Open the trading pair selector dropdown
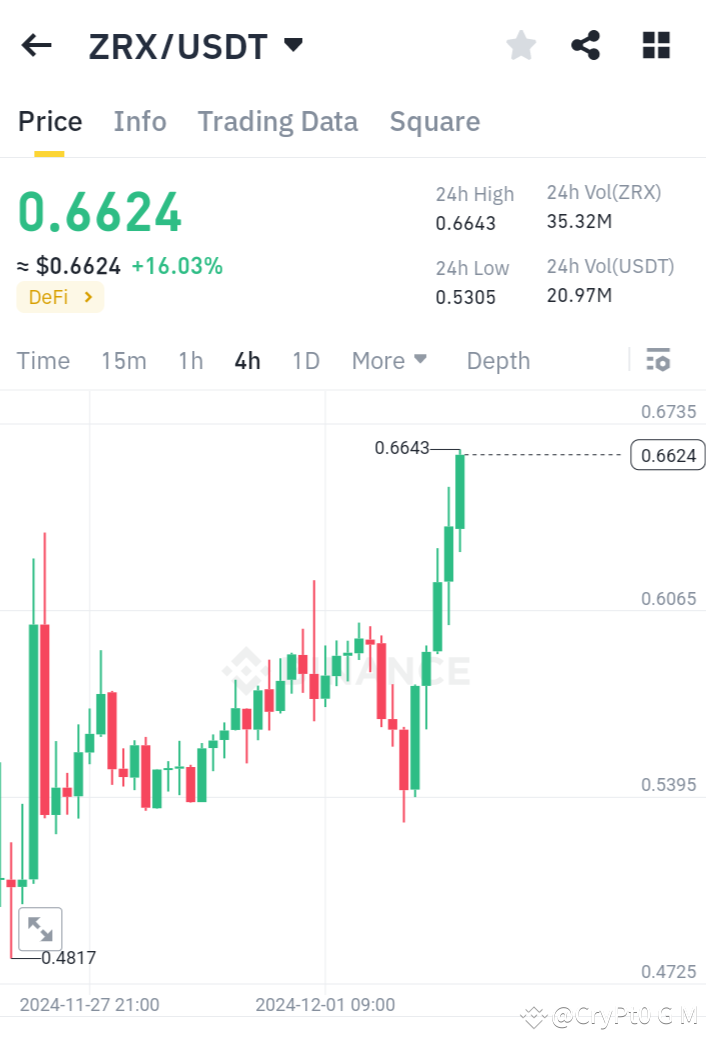The height and width of the screenshot is (1038, 706). click(291, 44)
